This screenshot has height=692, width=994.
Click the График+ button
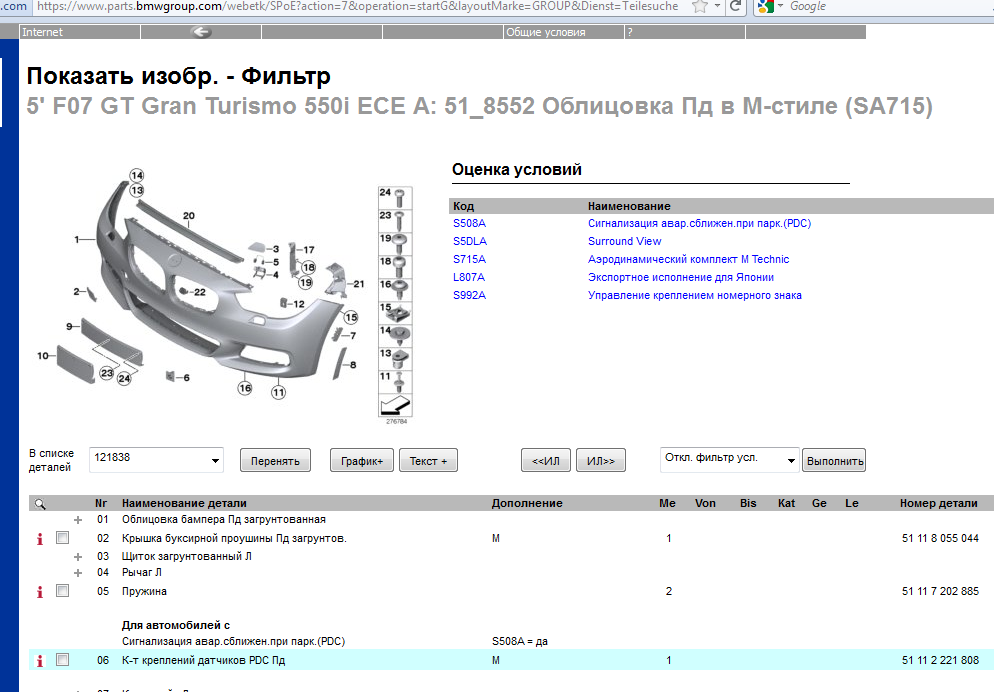[362, 461]
